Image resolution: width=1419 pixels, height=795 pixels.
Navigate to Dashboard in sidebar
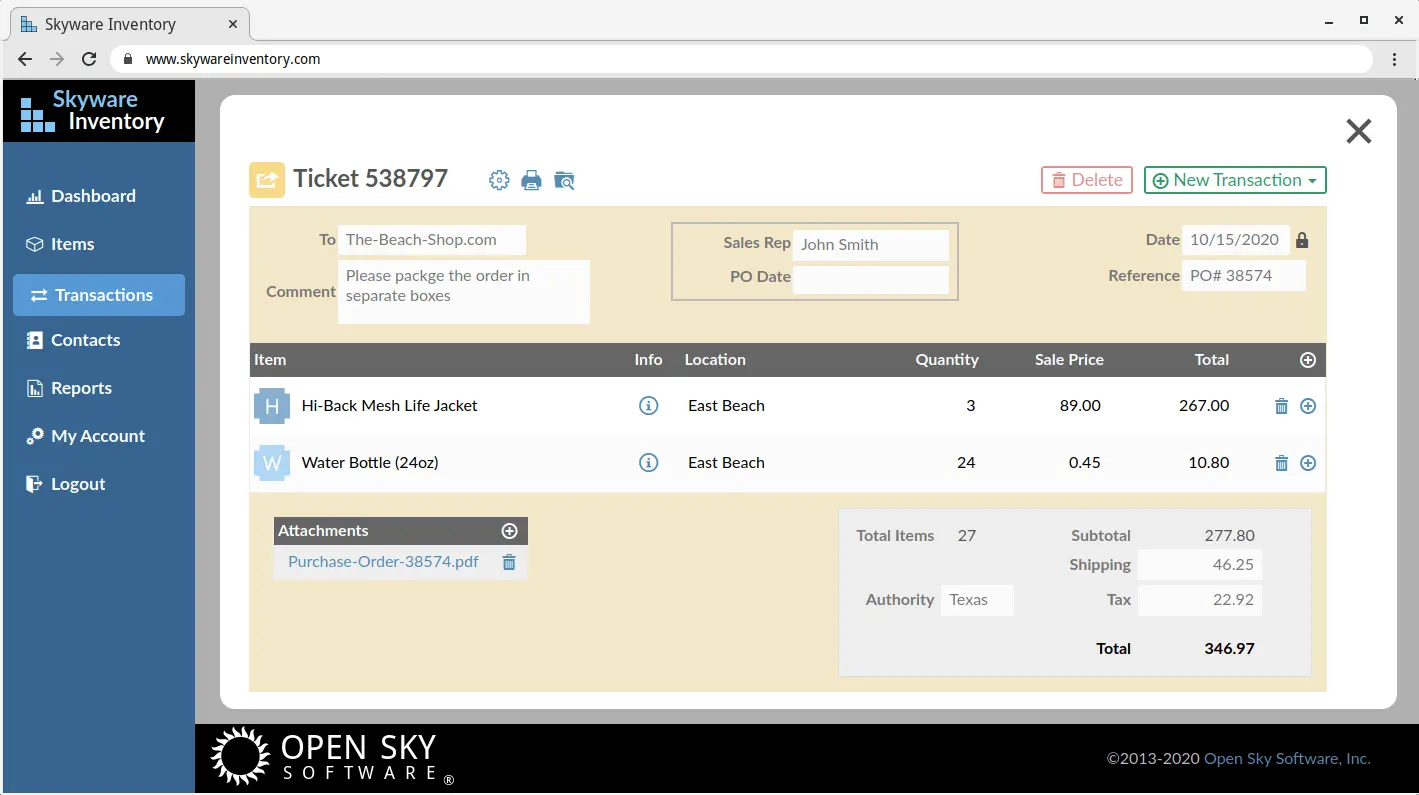pos(93,196)
